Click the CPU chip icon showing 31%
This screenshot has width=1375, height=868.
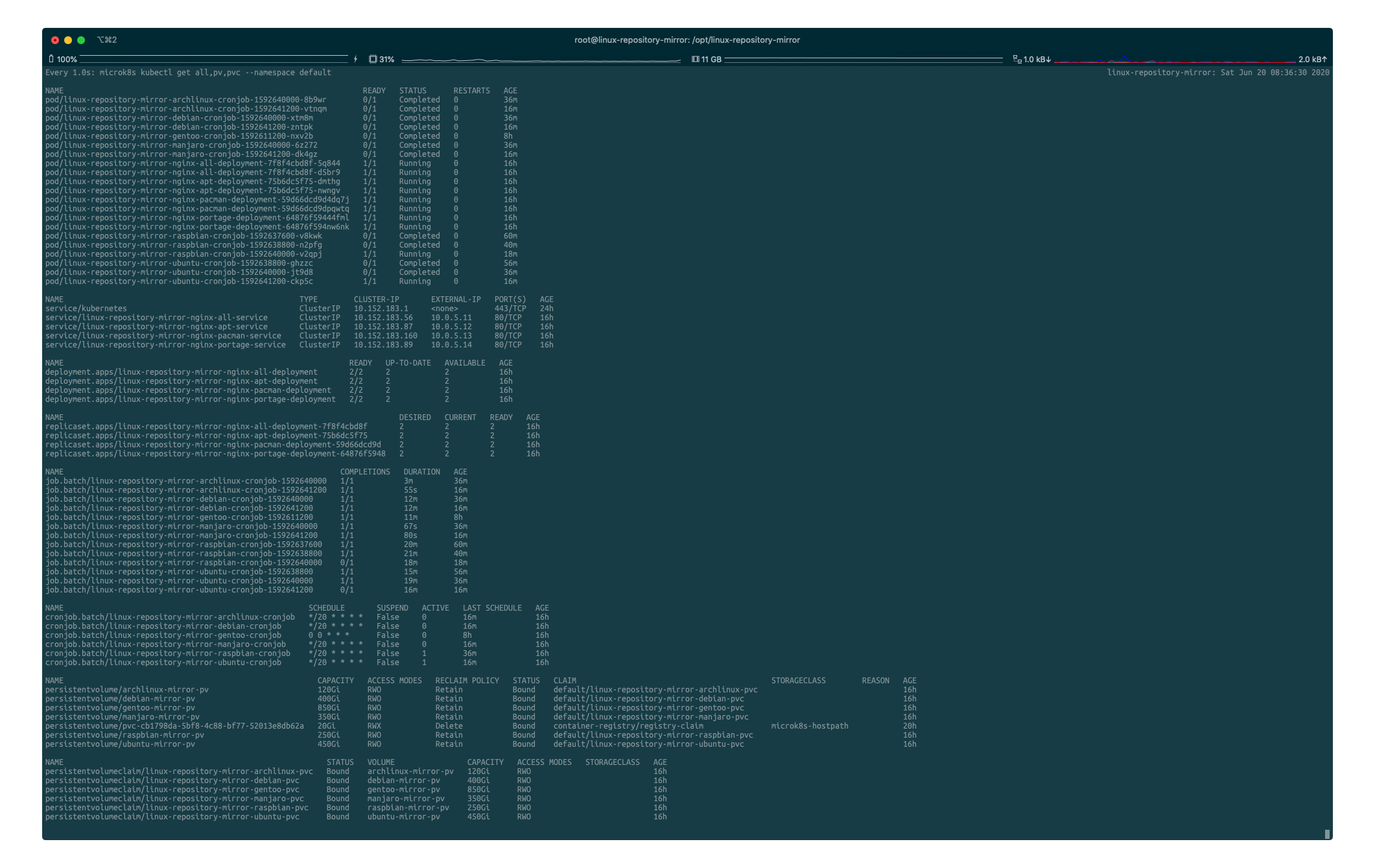pyautogui.click(x=373, y=59)
